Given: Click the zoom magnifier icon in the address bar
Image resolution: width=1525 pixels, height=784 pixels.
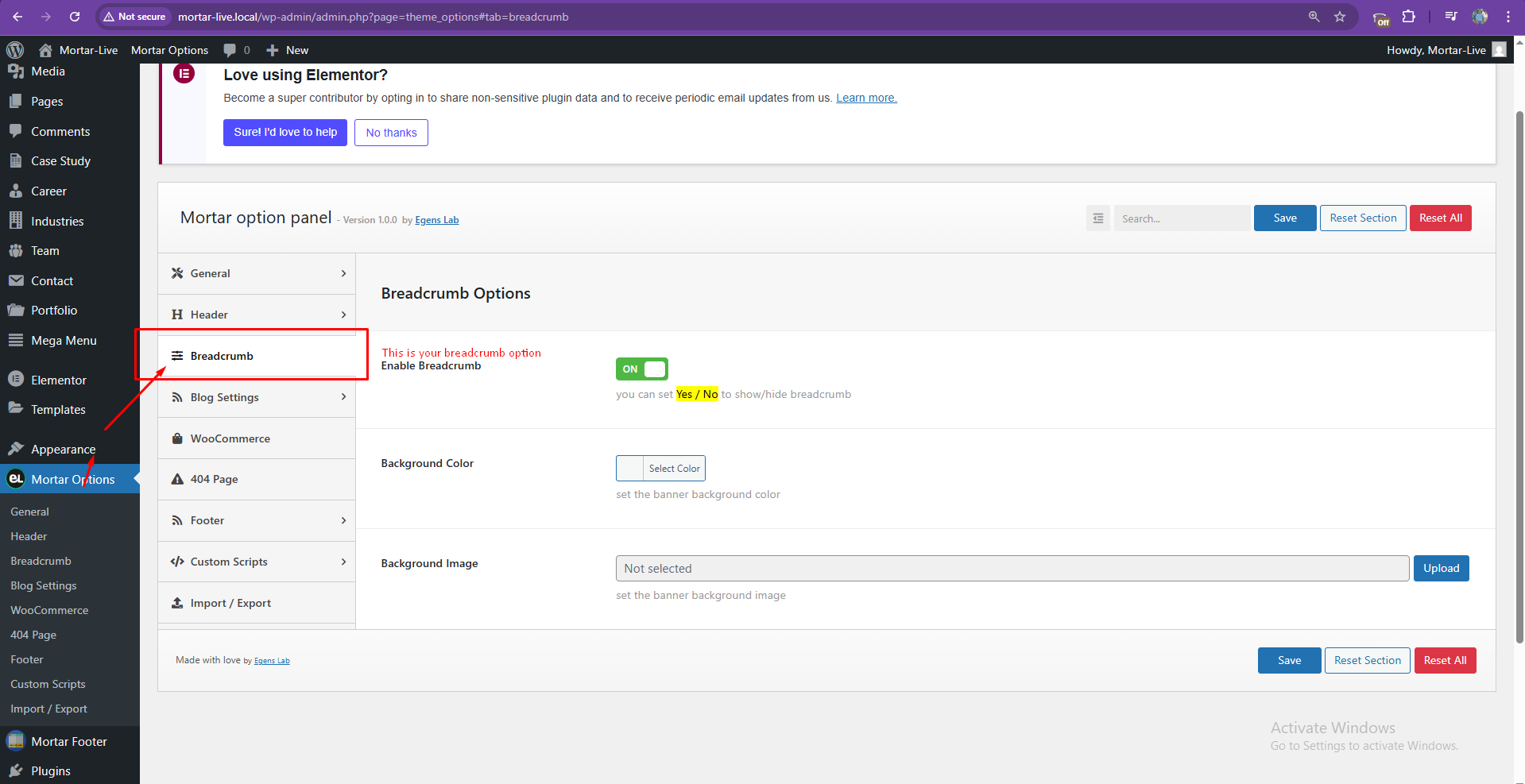Looking at the screenshot, I should coord(1314,17).
